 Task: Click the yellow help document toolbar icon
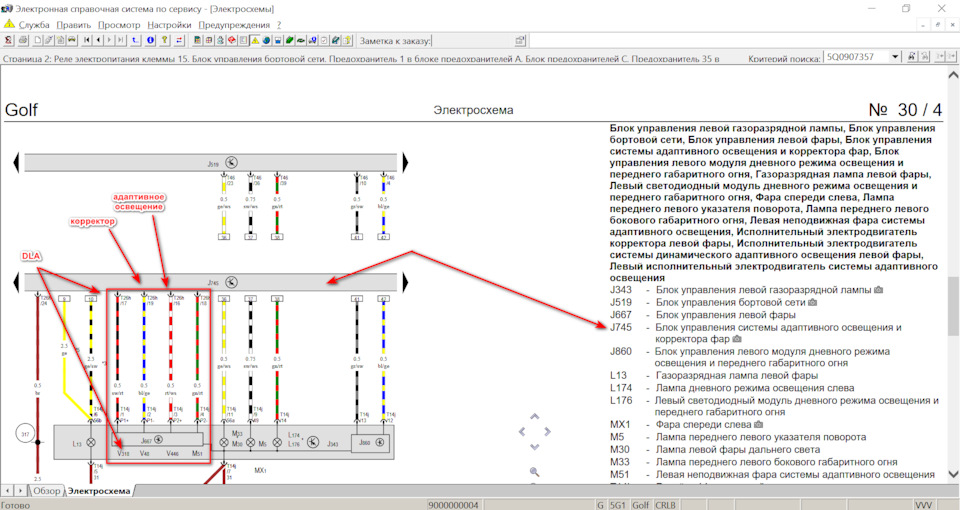pyautogui.click(x=347, y=40)
